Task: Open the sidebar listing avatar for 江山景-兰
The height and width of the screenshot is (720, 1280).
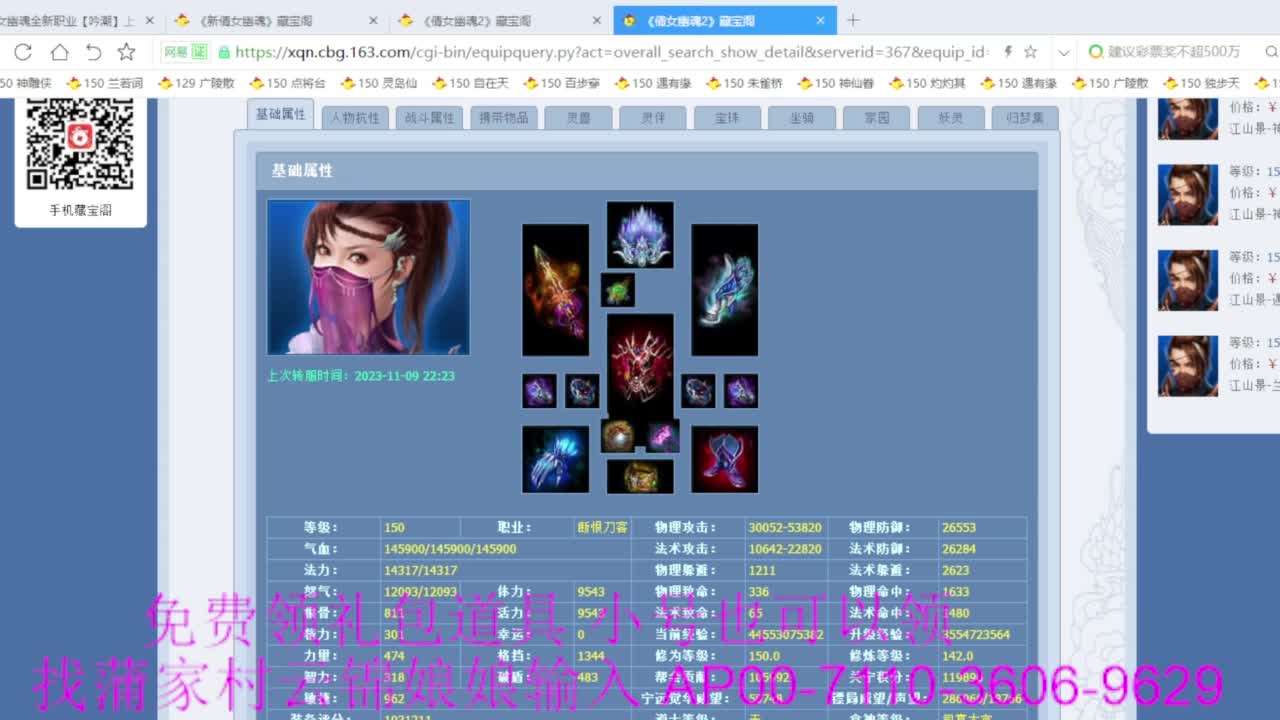Action: 1188,365
